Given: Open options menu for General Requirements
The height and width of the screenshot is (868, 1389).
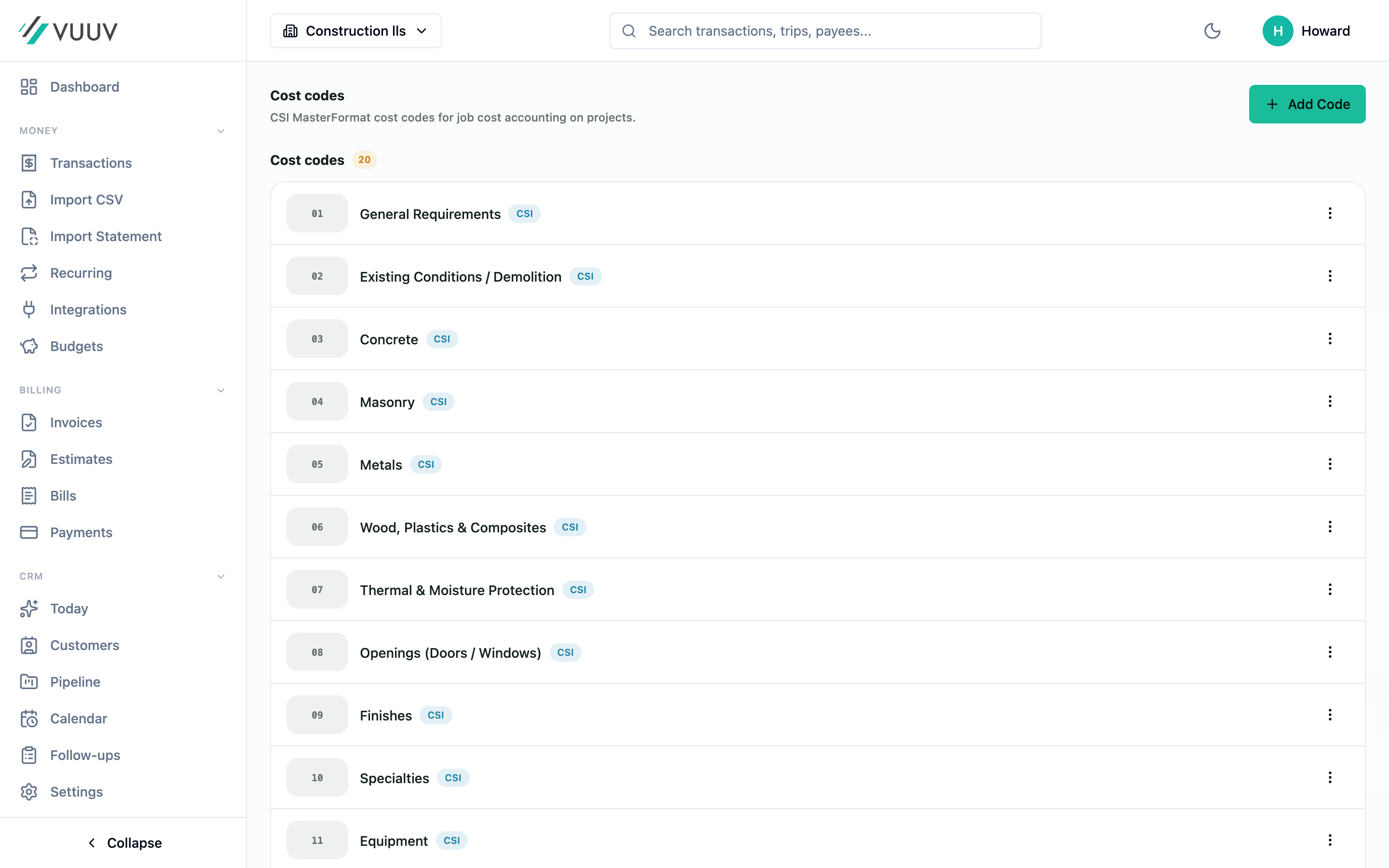Looking at the screenshot, I should coord(1330,214).
